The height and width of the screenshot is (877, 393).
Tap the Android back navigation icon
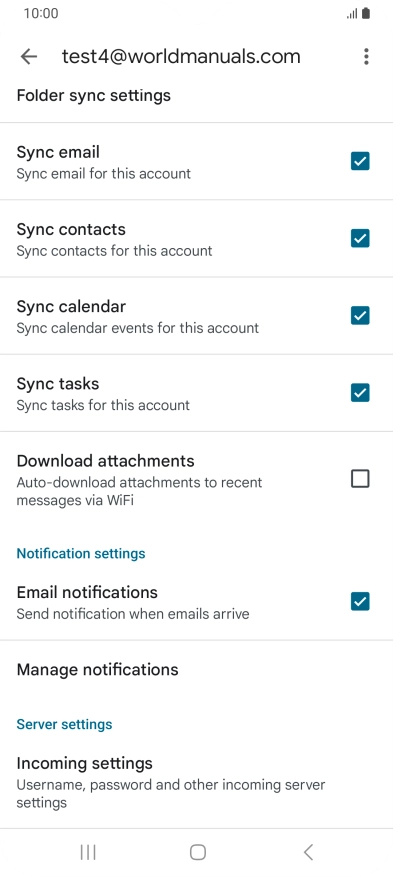308,852
